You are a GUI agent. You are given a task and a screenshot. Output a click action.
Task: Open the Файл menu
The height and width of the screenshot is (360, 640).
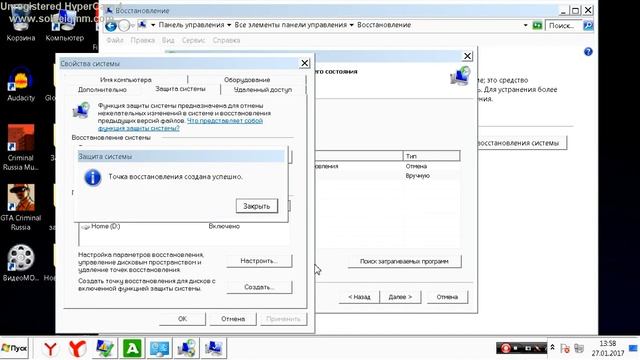115,40
